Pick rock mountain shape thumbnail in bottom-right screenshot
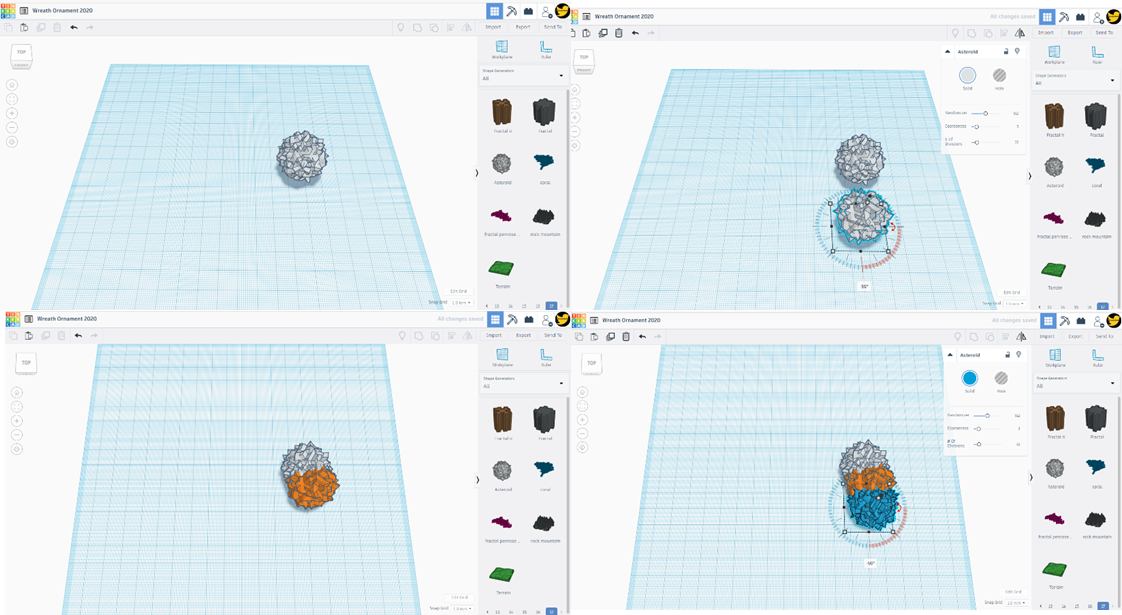 [x=1096, y=523]
